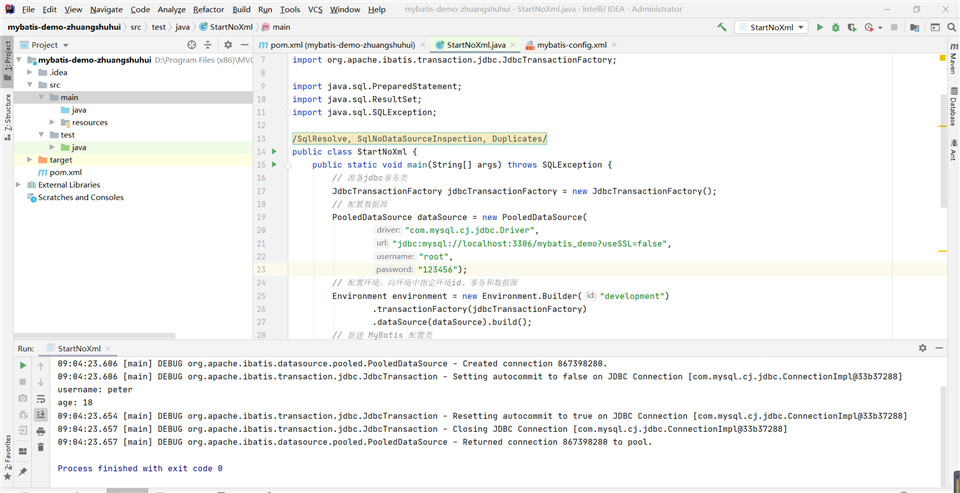960x493 pixels.
Task: Toggle the 1: Project tool window
Action: 7,61
